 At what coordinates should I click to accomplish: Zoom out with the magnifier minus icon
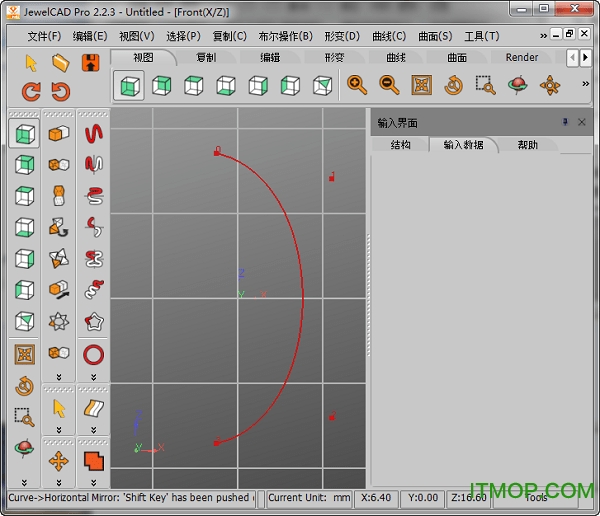389,85
